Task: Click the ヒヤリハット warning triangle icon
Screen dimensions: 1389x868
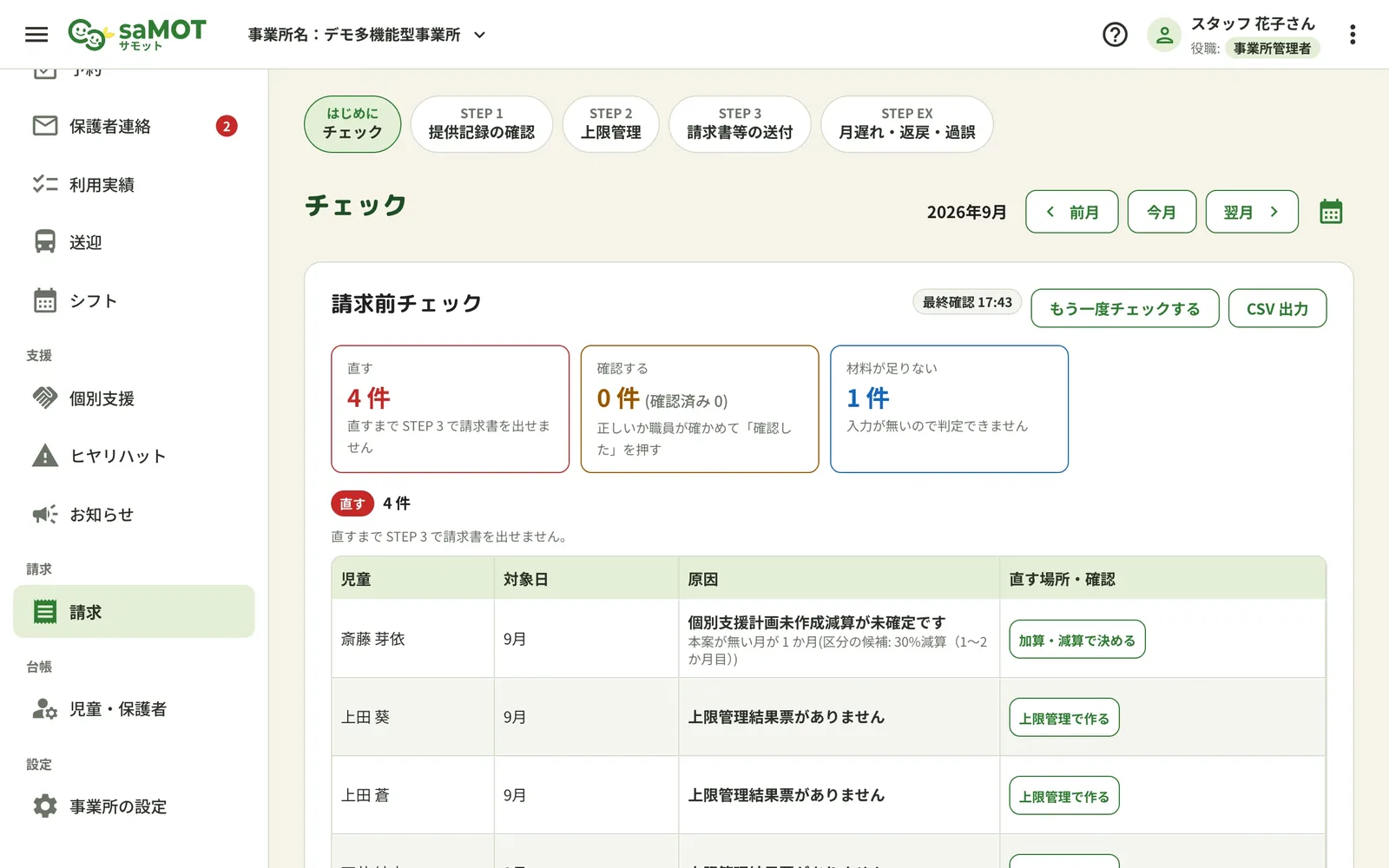Action: (45, 456)
